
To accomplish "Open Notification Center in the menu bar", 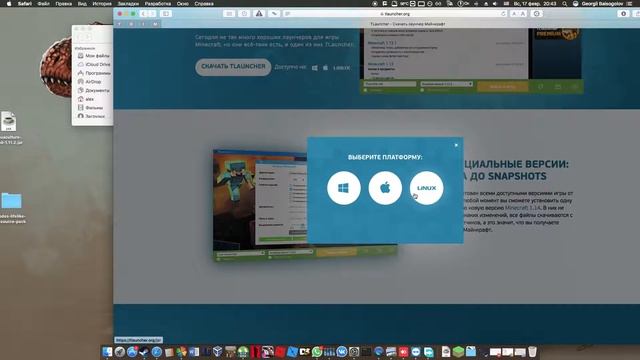I will [629, 4].
